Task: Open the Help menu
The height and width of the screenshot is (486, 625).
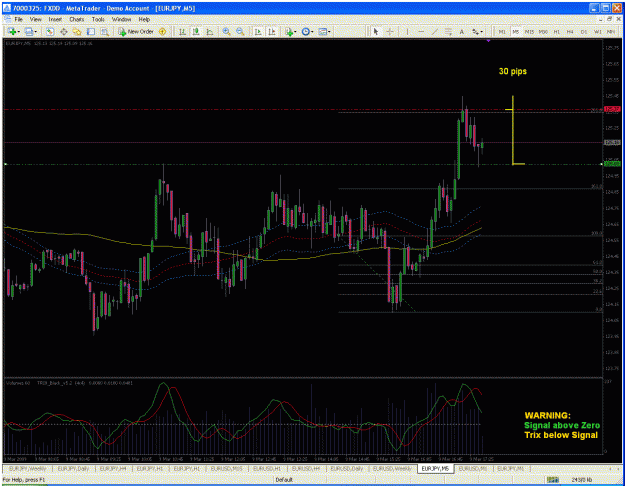Action: (144, 19)
